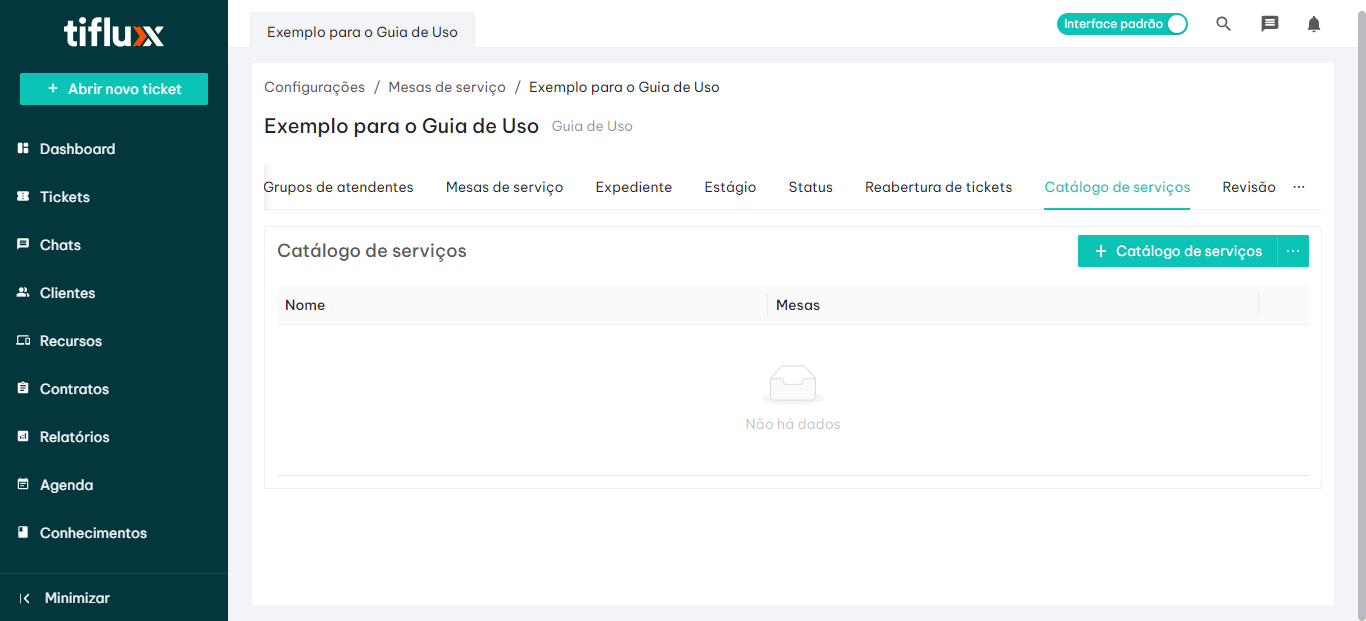
Task: Open the notifications bell icon
Action: (x=1314, y=24)
